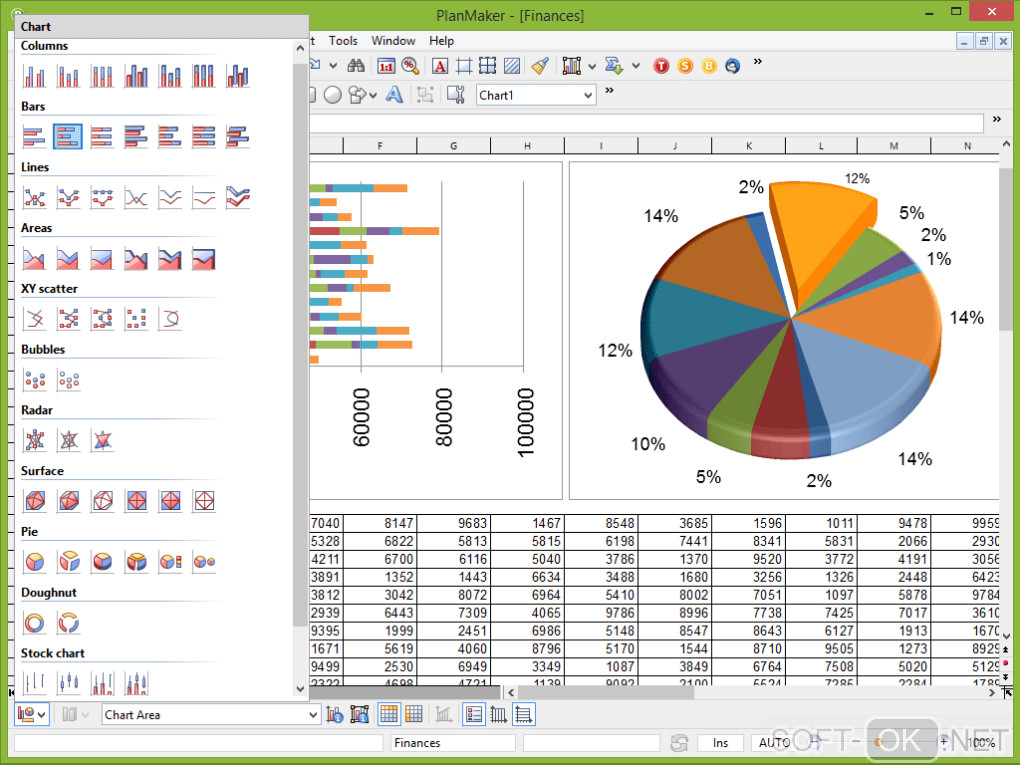Viewport: 1020px width, 765px height.
Task: Click the insert chart frame icon
Action: coord(571,66)
